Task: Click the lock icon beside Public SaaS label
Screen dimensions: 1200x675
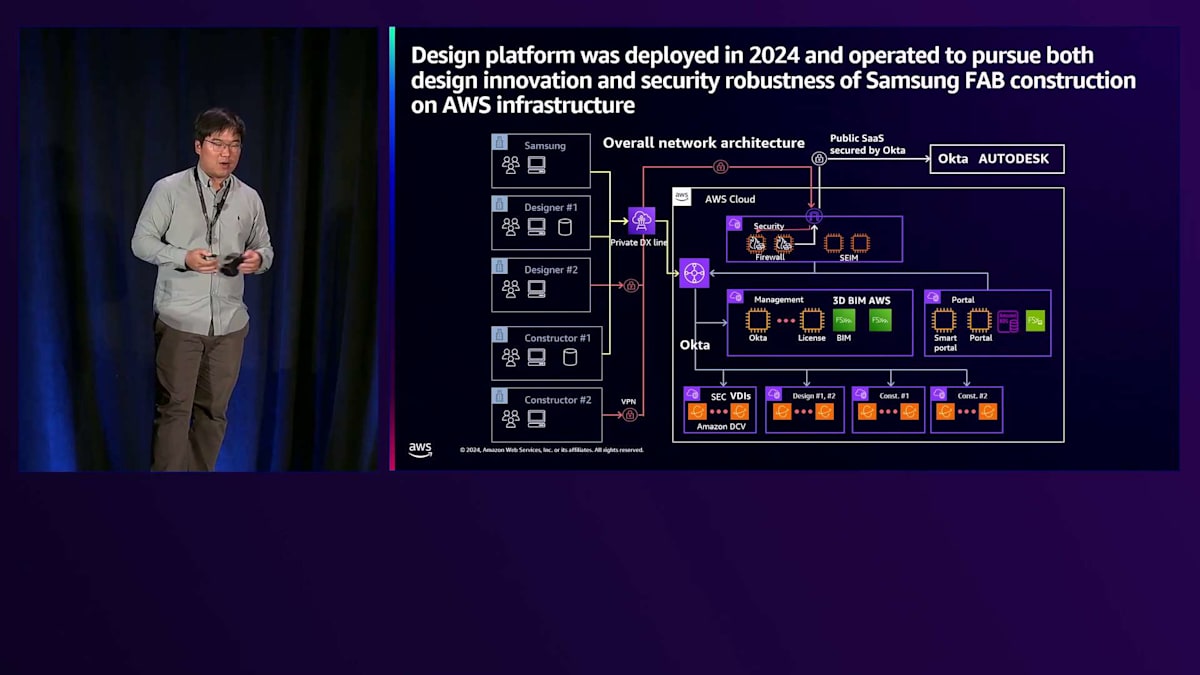Action: click(819, 158)
